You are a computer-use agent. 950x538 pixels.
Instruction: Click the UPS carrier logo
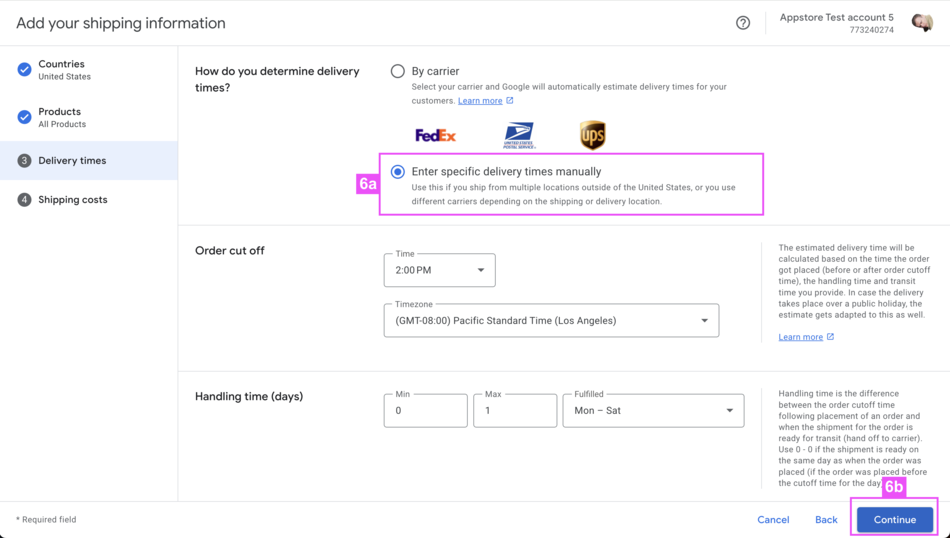click(x=592, y=135)
